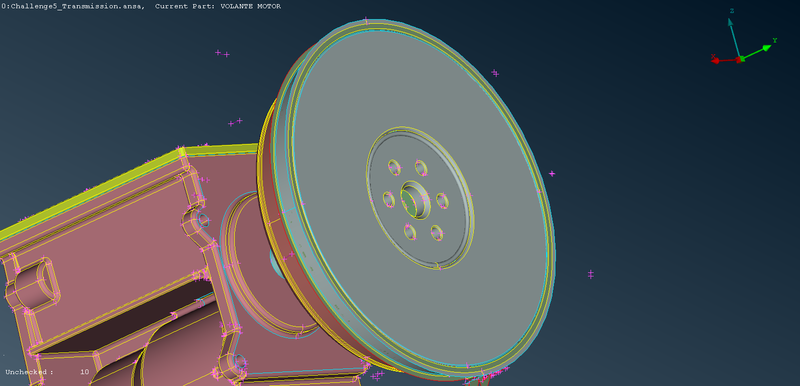Select the green center bore of the flywheel
Image resolution: width=800 pixels, height=386 pixels.
coord(409,202)
